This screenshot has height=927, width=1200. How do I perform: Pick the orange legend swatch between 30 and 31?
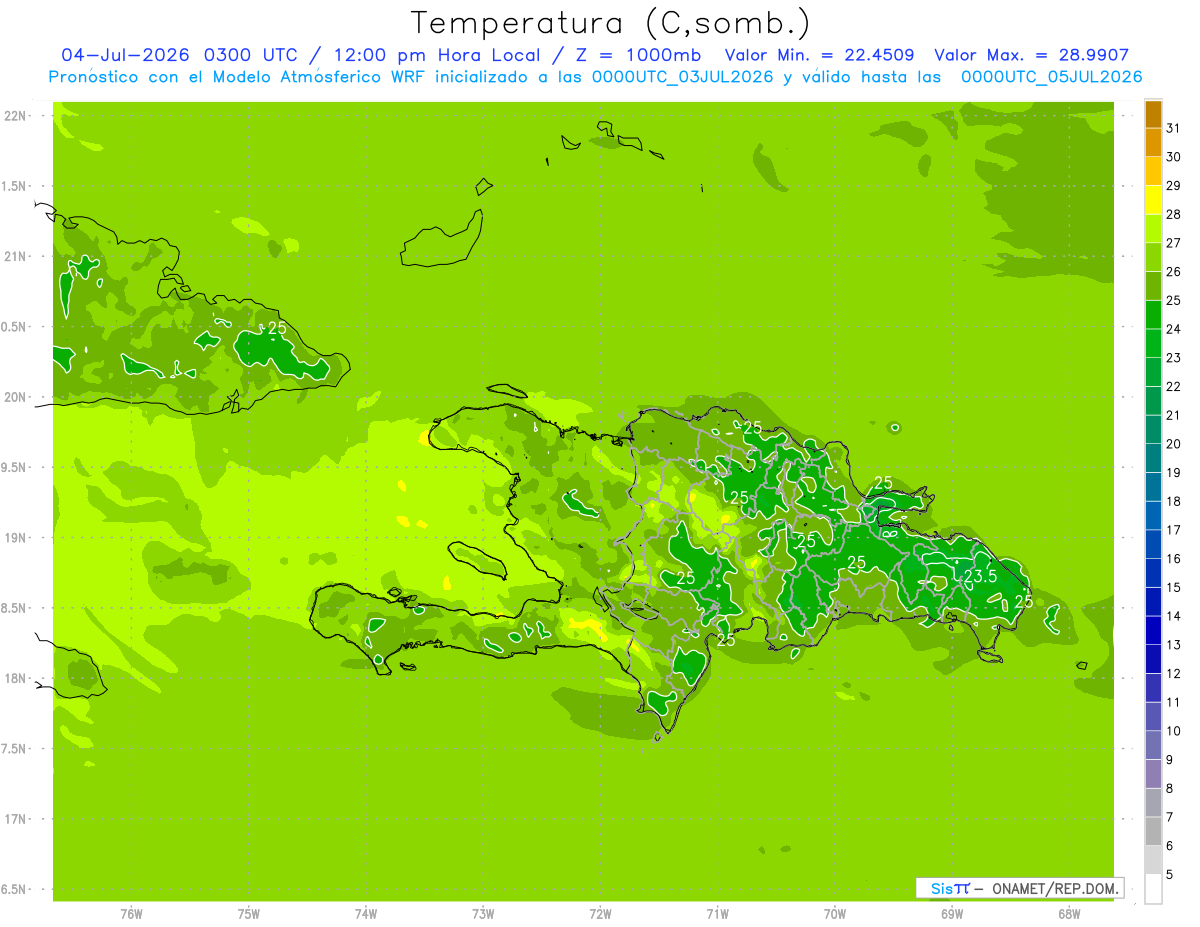point(1153,143)
